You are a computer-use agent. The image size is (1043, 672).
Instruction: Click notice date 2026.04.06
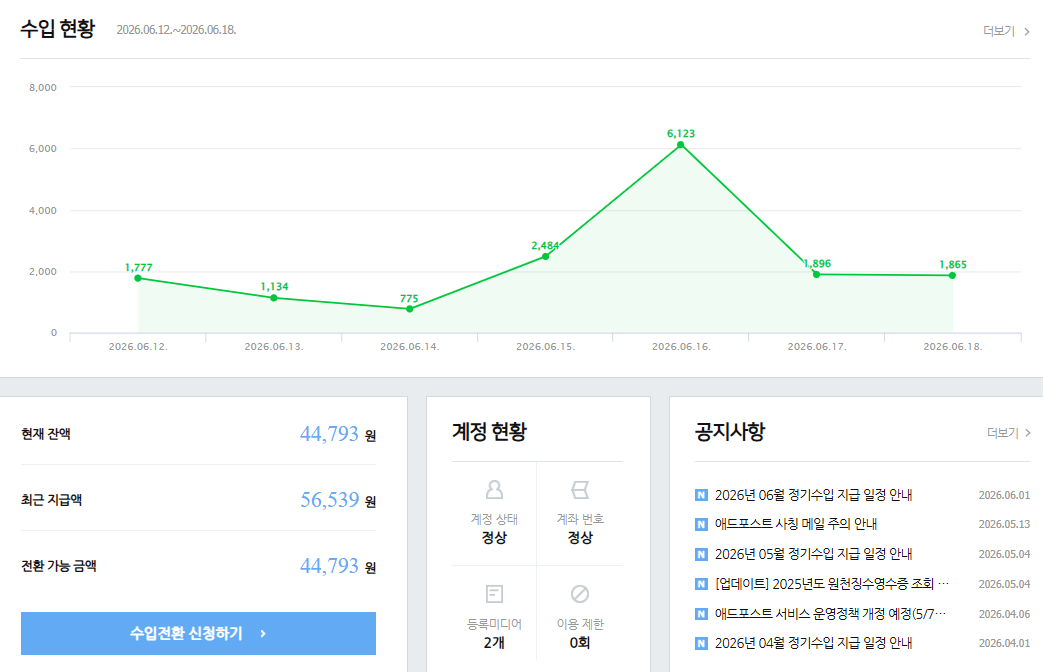pos(1004,613)
